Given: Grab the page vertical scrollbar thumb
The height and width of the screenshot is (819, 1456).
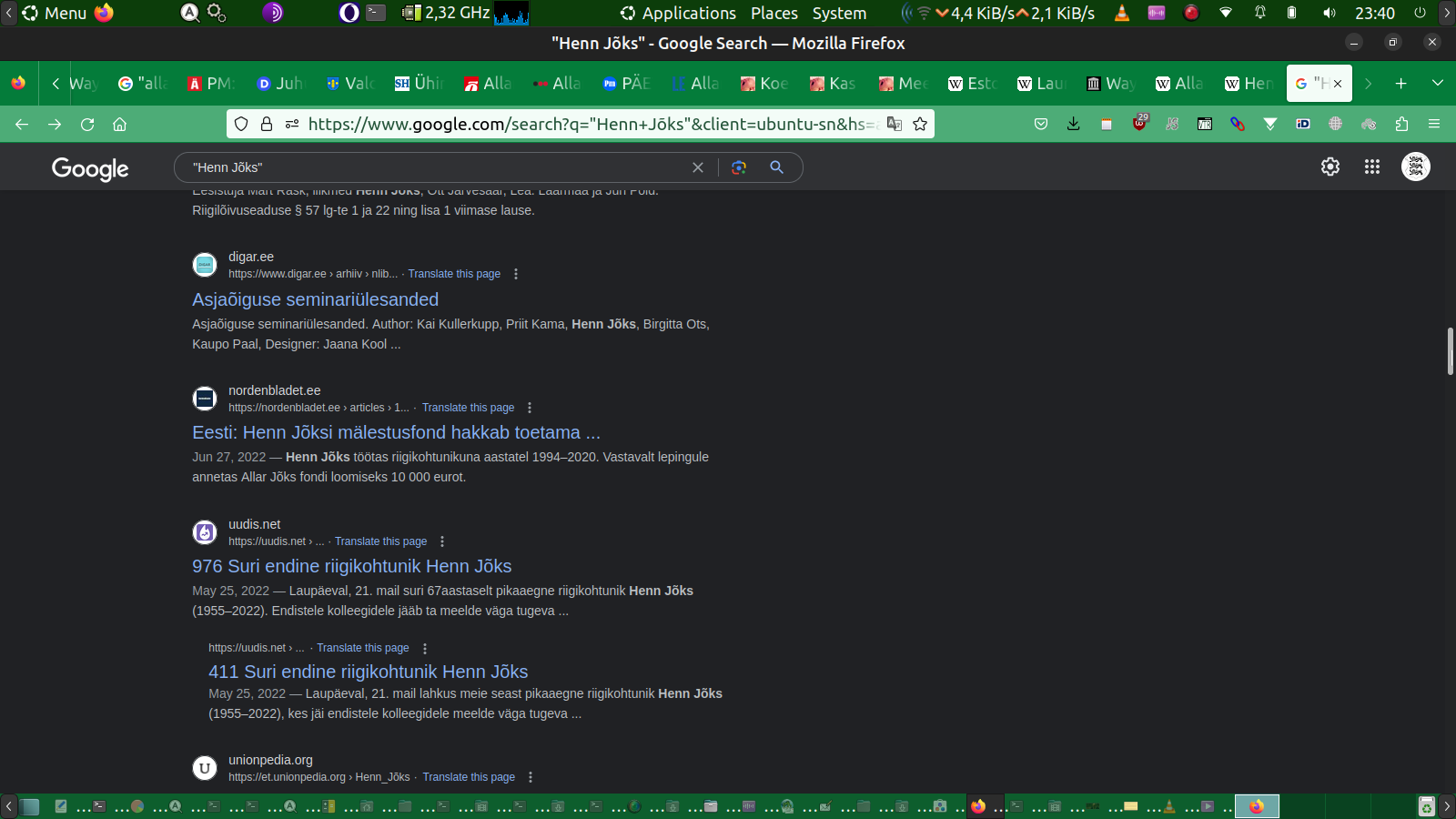Looking at the screenshot, I should tap(1451, 351).
